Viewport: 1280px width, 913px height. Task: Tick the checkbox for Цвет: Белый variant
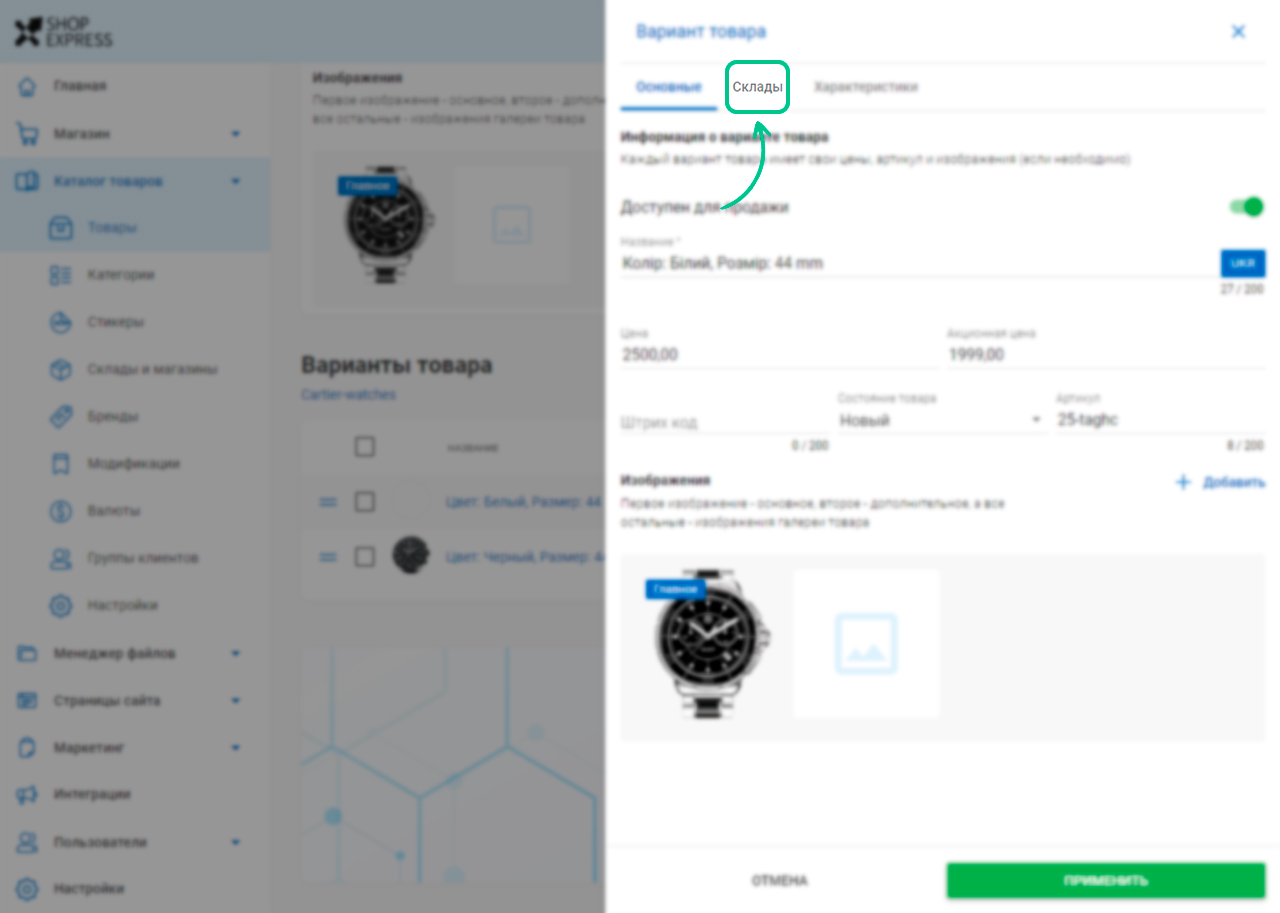(x=365, y=501)
